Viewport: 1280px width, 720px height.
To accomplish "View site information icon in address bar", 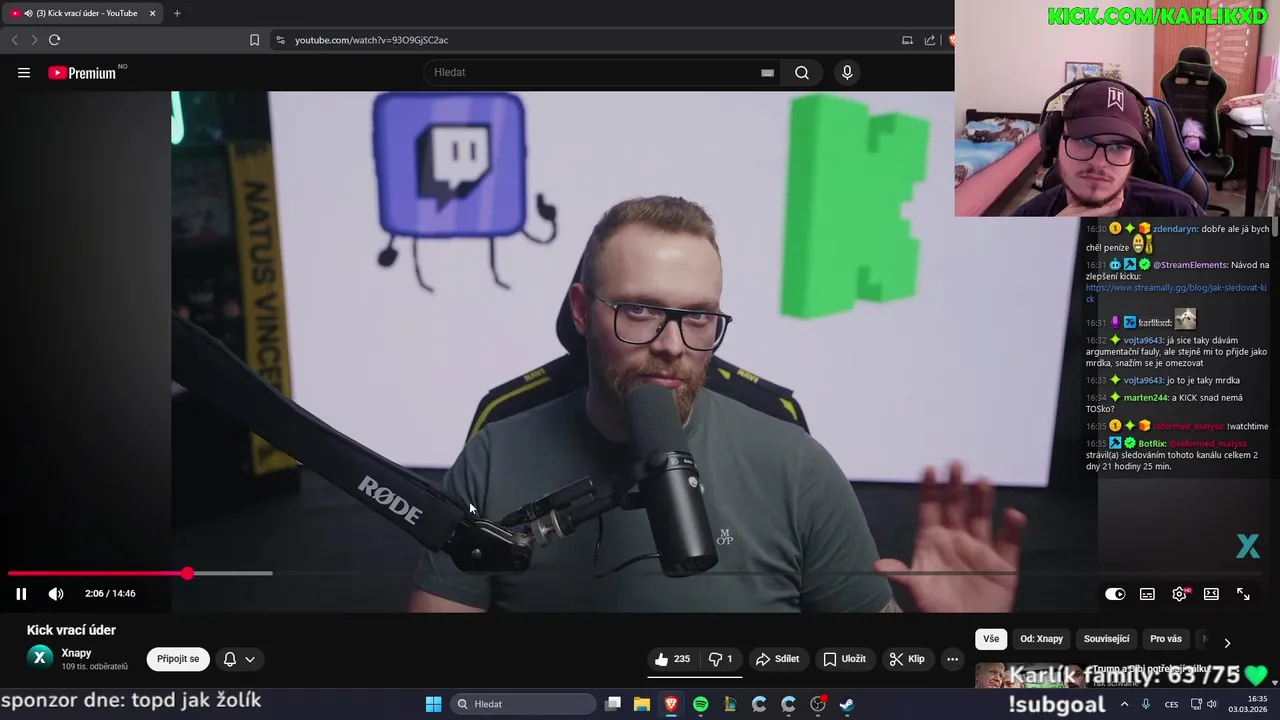I will 280,40.
